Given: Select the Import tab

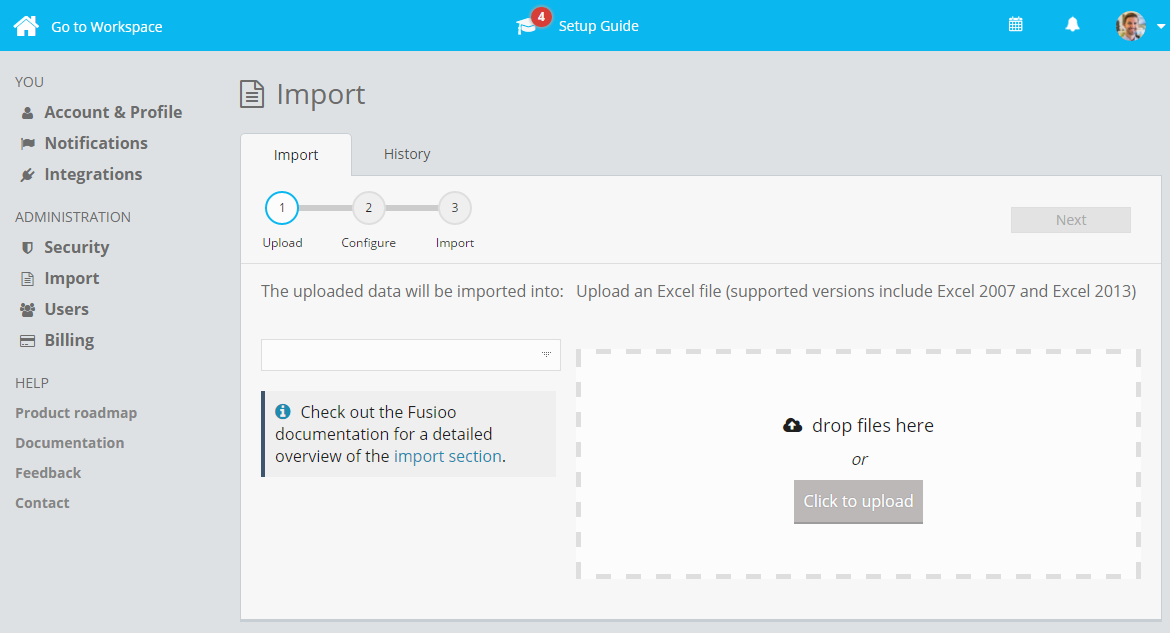Looking at the screenshot, I should coord(296,155).
